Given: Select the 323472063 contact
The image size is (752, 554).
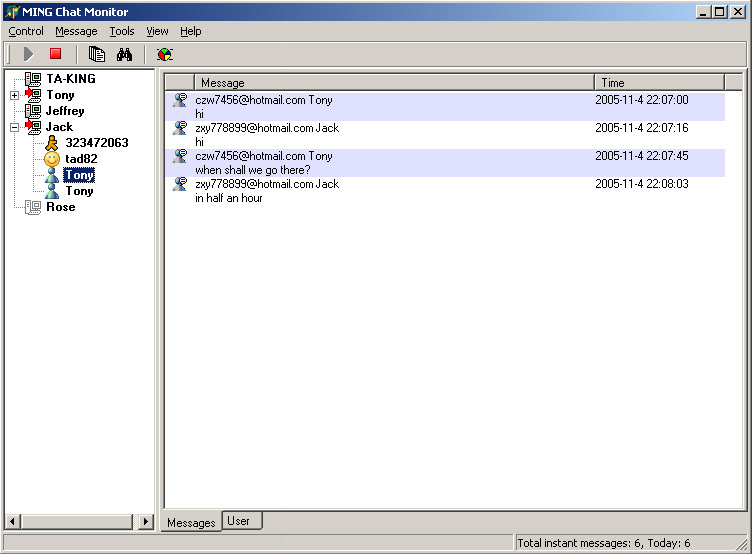Looking at the screenshot, I should pos(97,143).
